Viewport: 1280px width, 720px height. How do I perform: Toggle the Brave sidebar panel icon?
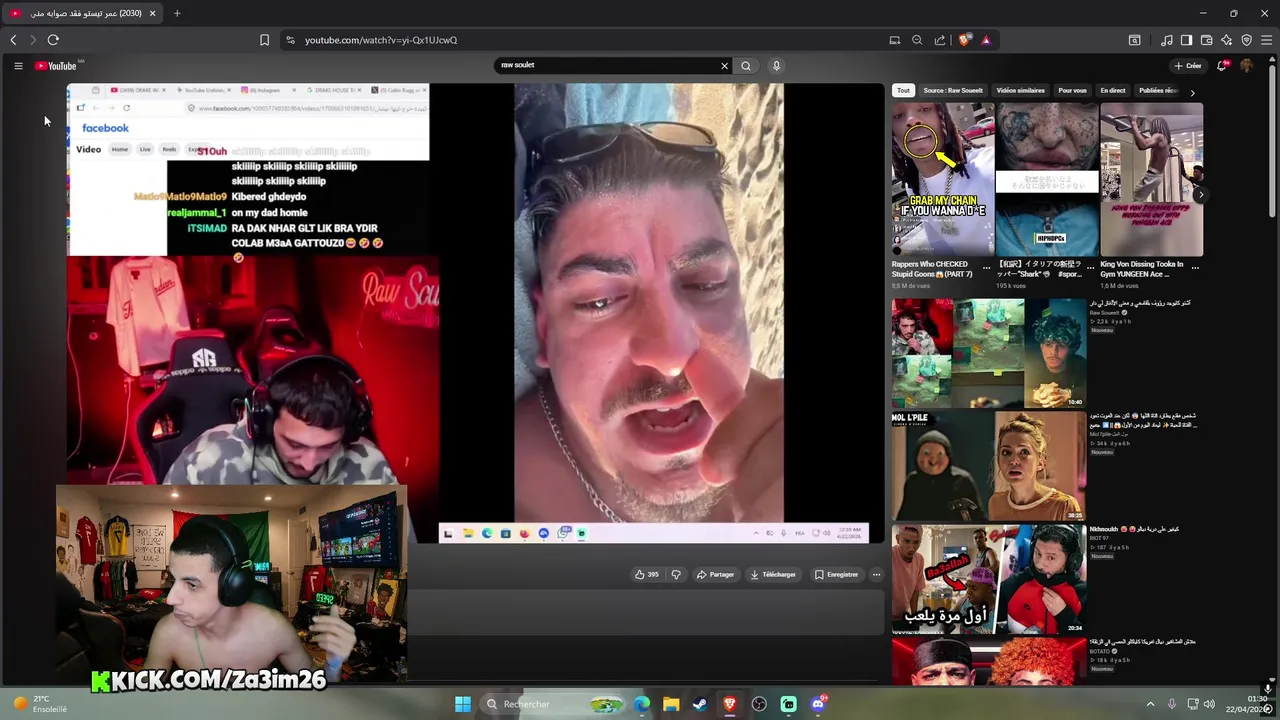(1186, 40)
